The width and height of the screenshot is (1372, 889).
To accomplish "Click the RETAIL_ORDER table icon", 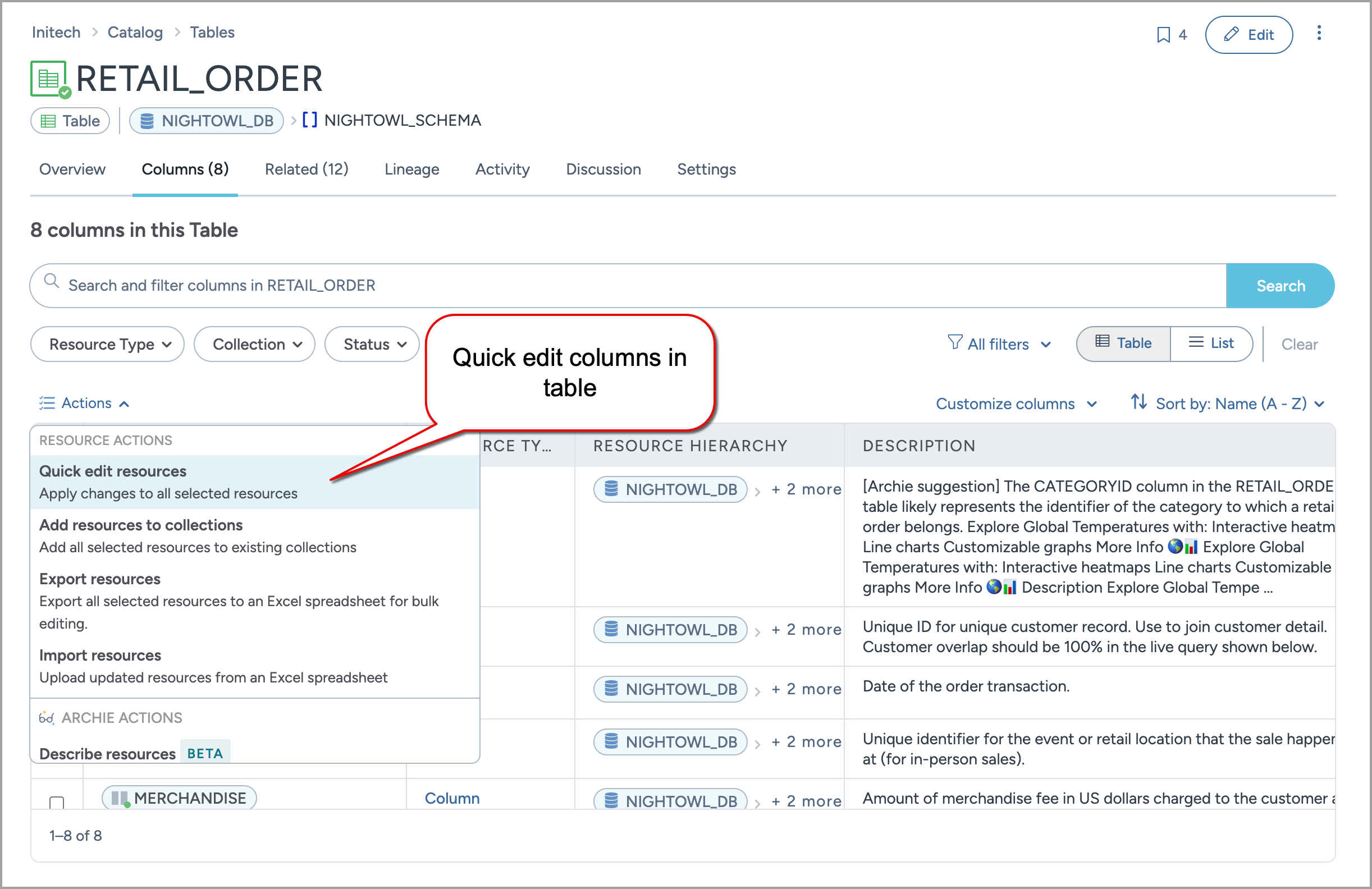I will pos(48,79).
